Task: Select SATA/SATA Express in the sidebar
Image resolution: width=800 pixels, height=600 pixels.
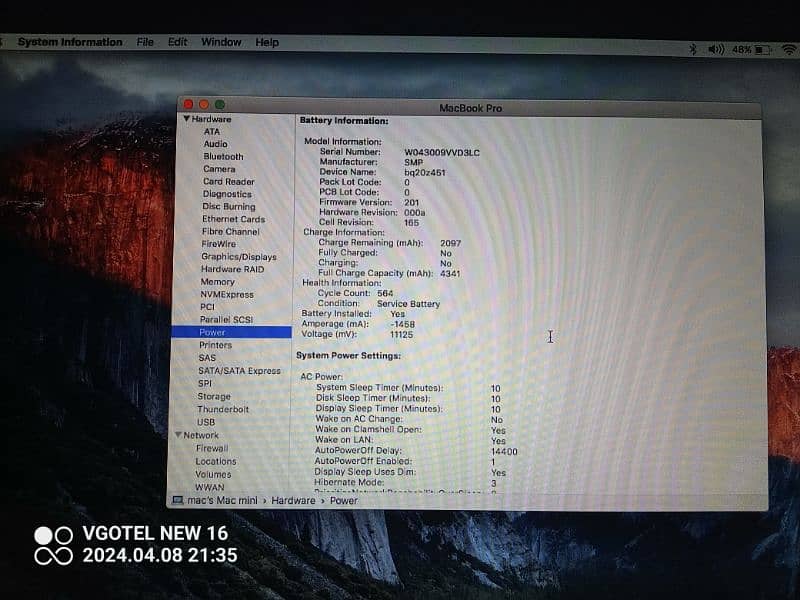Action: point(239,370)
